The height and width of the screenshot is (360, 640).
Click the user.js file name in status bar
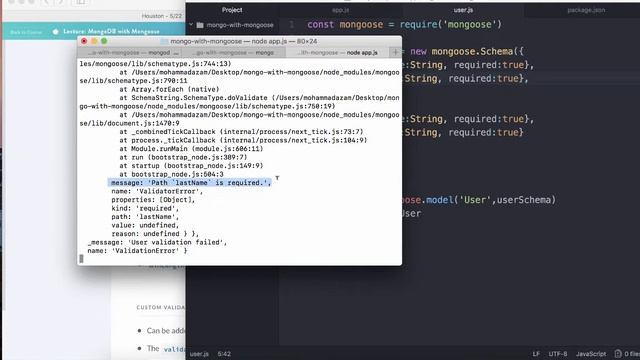(199, 354)
